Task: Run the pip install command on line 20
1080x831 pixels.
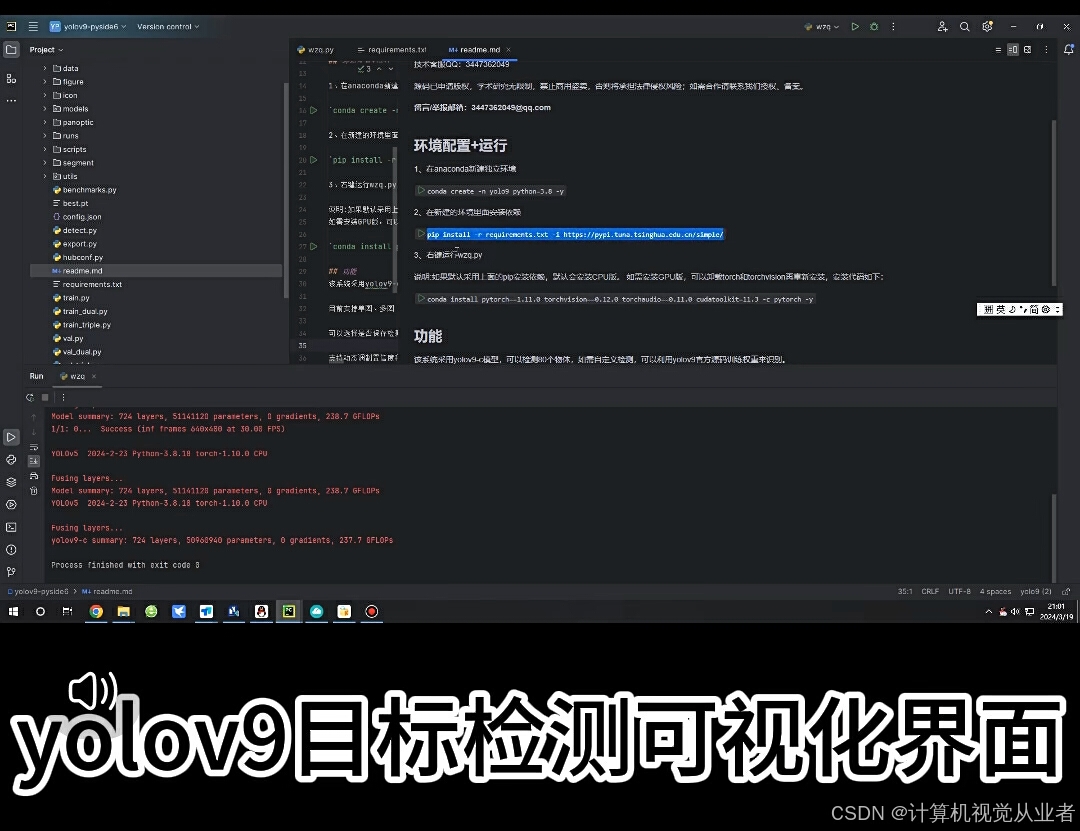Action: 313,160
